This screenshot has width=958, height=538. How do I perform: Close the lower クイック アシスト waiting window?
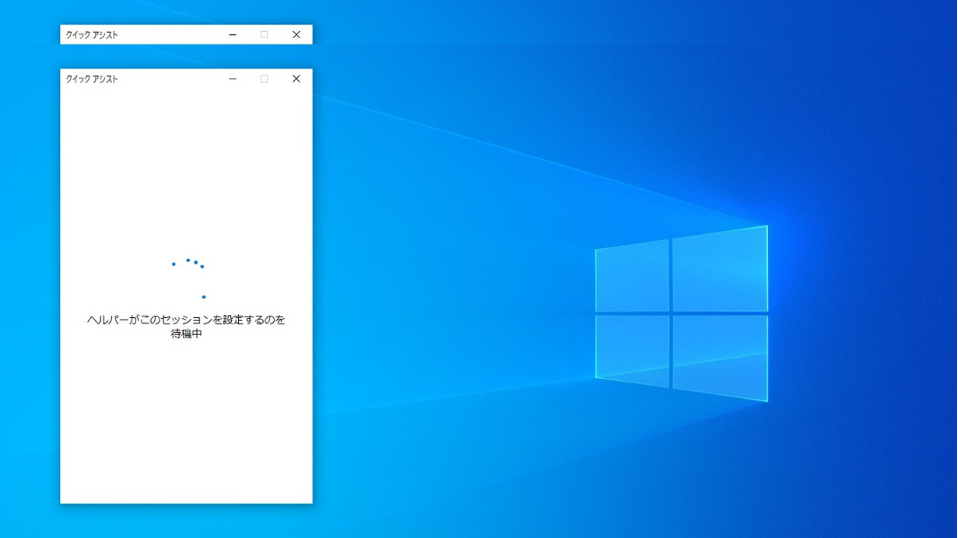click(296, 79)
